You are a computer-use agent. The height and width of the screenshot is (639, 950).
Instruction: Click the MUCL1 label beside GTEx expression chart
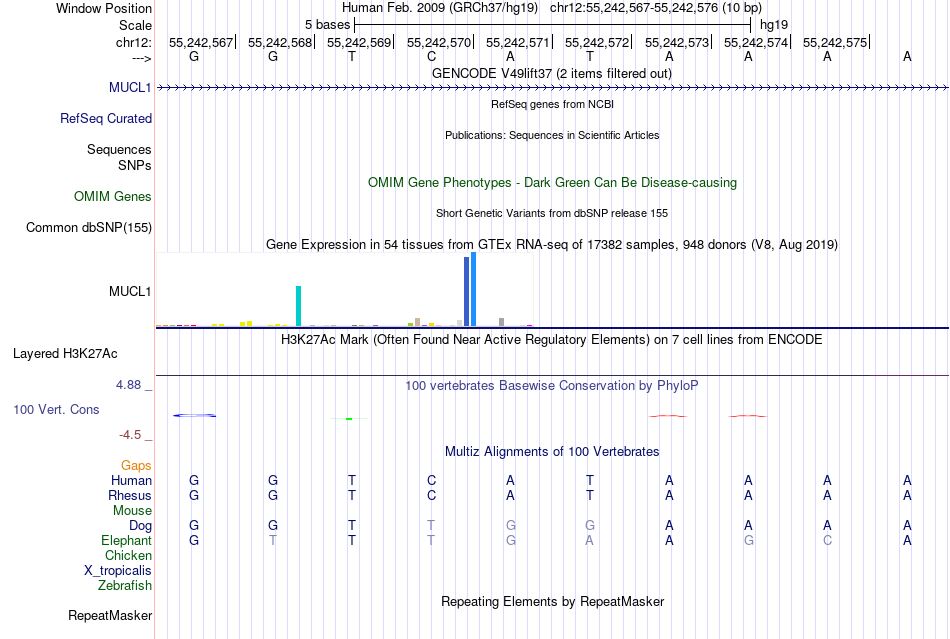tap(130, 292)
